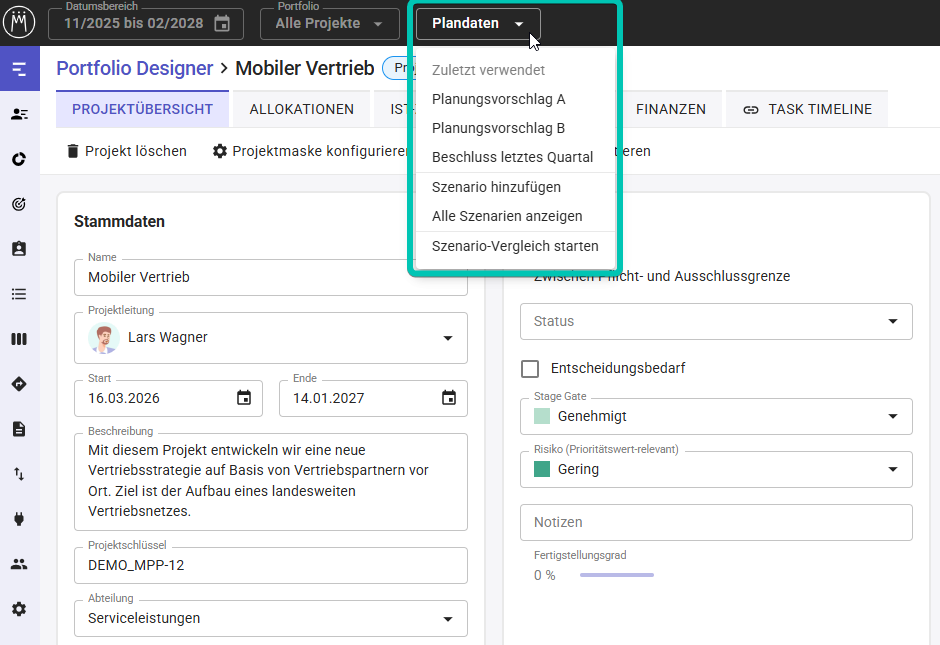
Task: Open the Projektleitung dropdown for Lars Wagner
Action: click(x=447, y=338)
